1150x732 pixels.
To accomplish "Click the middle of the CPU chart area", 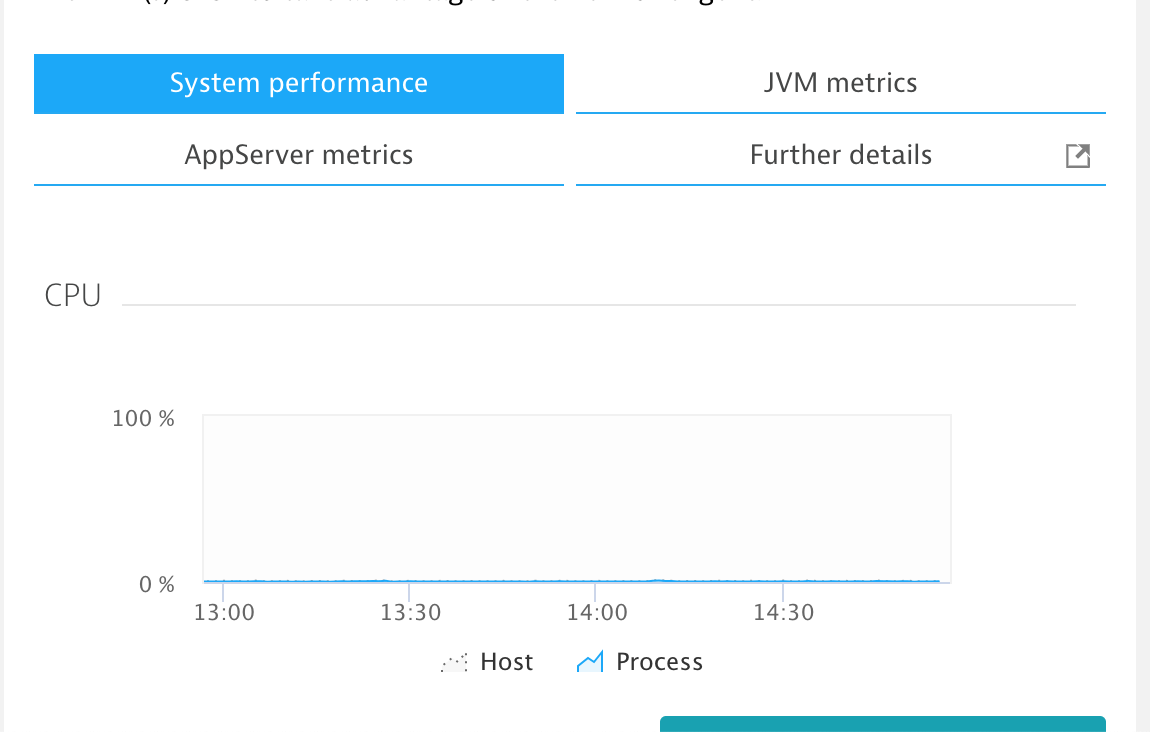I will click(x=577, y=498).
